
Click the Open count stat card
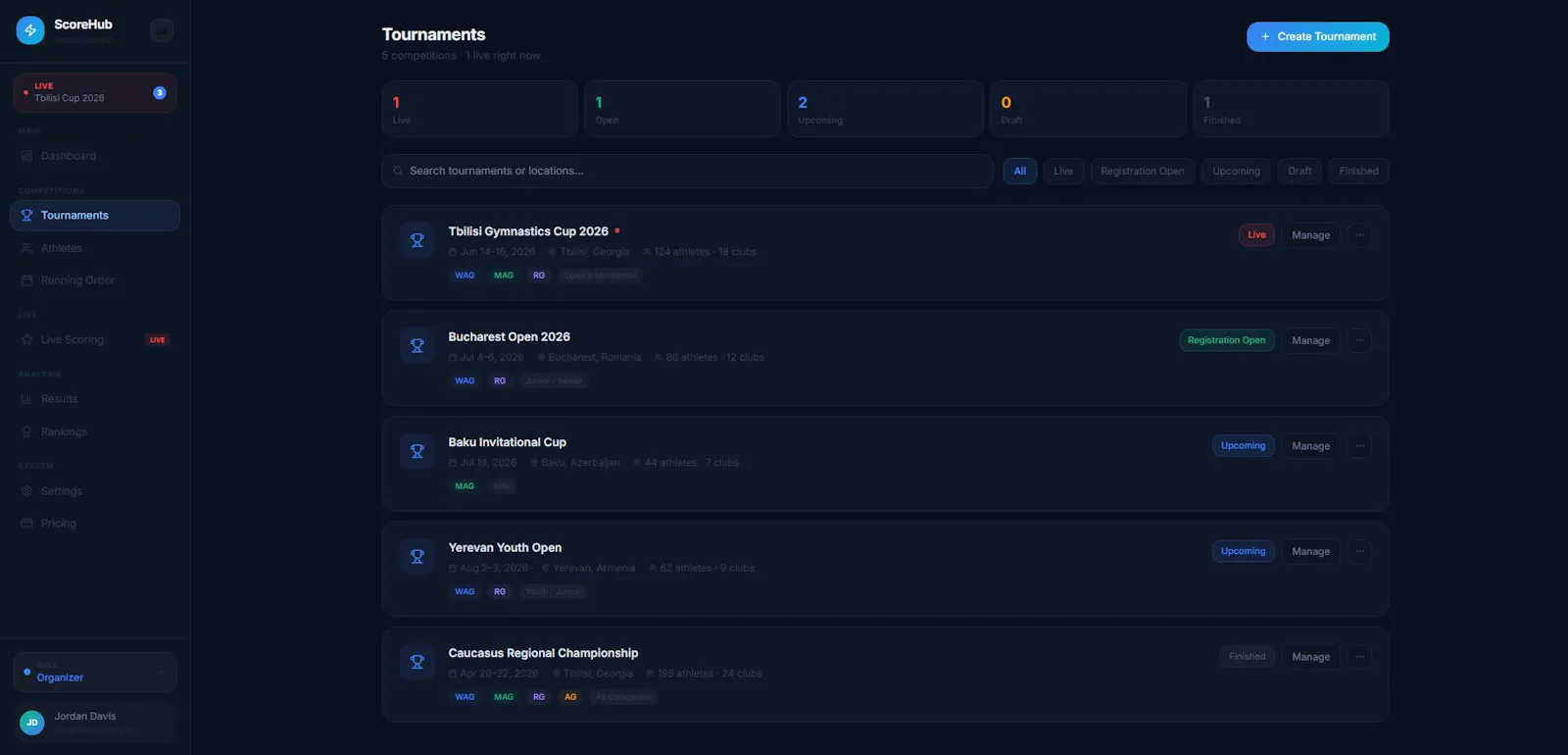click(x=682, y=109)
